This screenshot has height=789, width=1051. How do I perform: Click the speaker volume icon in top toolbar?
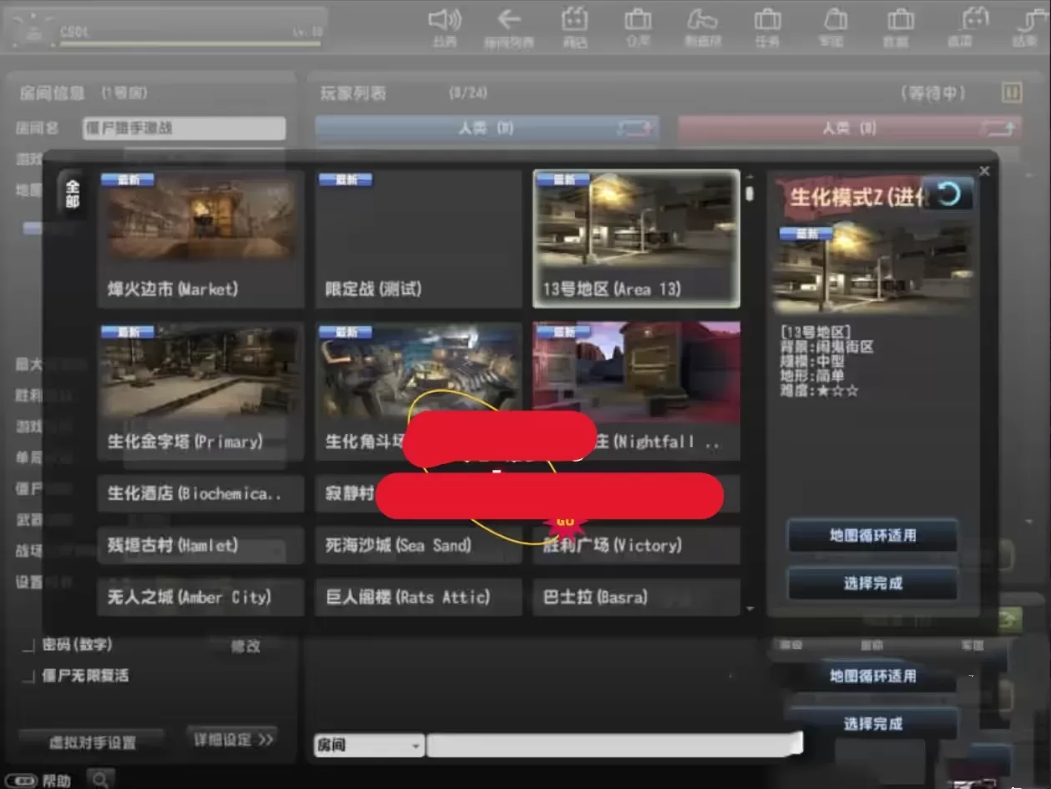pos(442,22)
